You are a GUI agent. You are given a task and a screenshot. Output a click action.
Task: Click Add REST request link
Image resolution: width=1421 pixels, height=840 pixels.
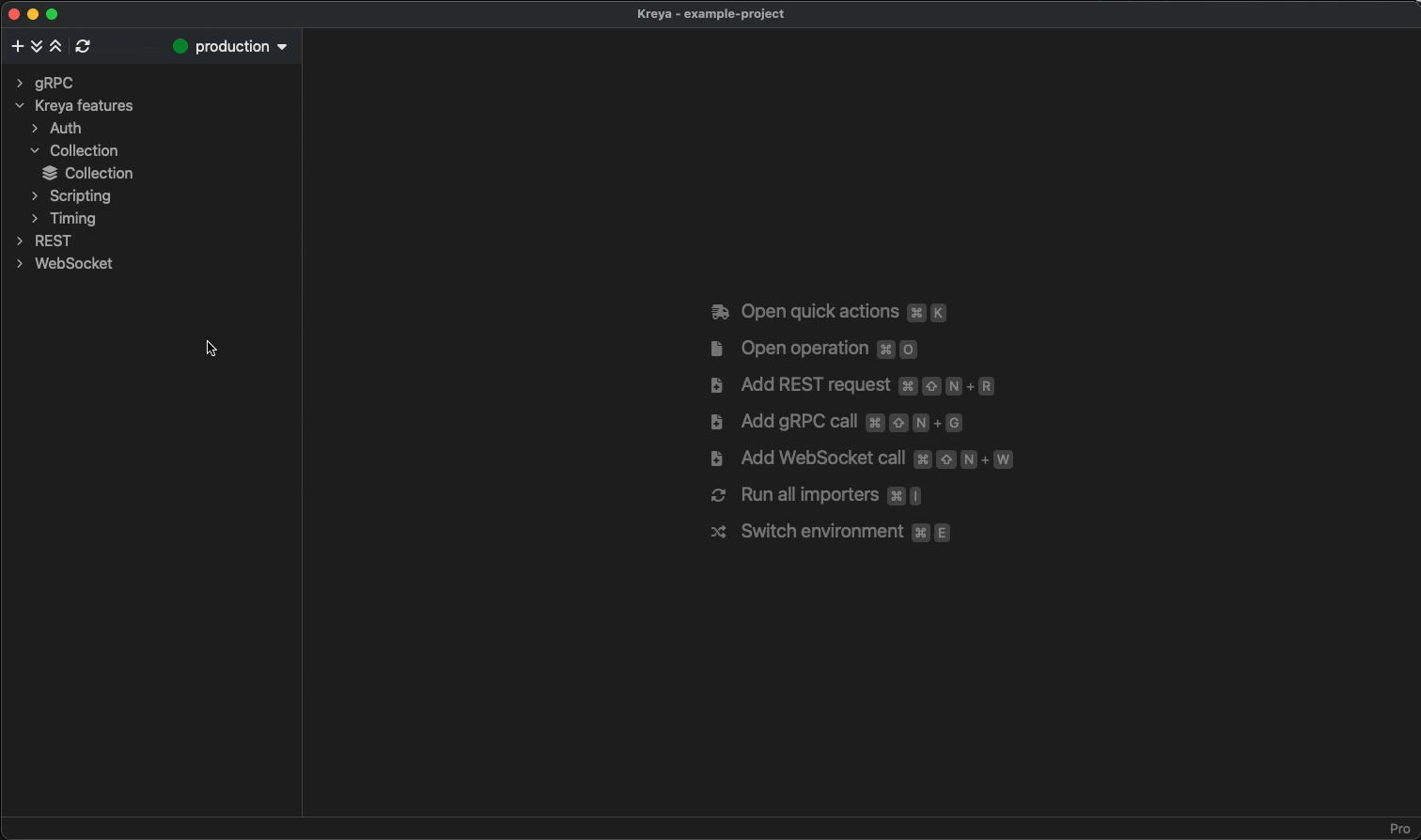tap(815, 385)
